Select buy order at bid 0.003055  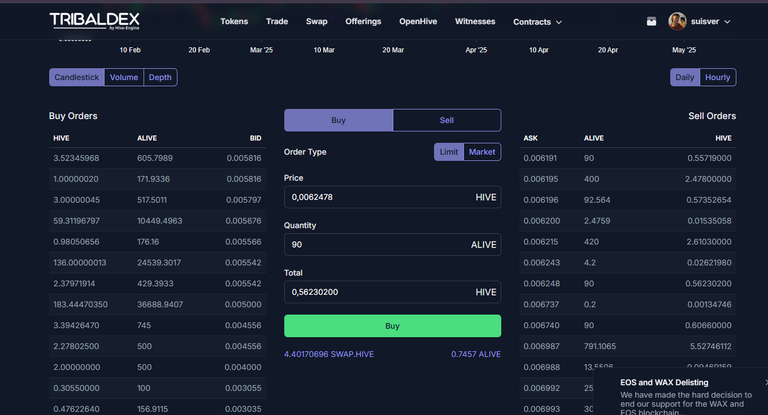157,388
